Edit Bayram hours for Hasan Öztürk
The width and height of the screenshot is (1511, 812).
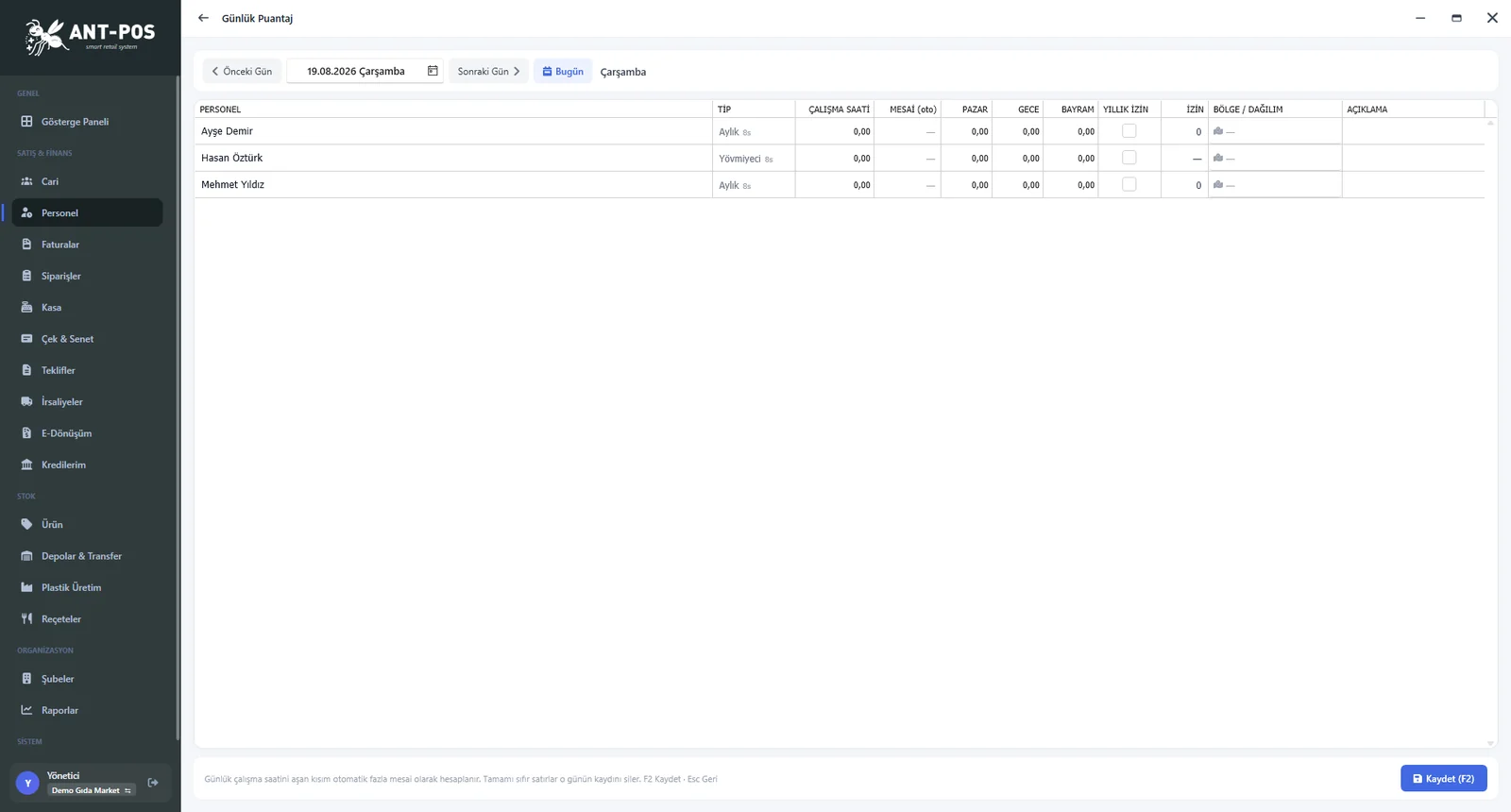1071,158
